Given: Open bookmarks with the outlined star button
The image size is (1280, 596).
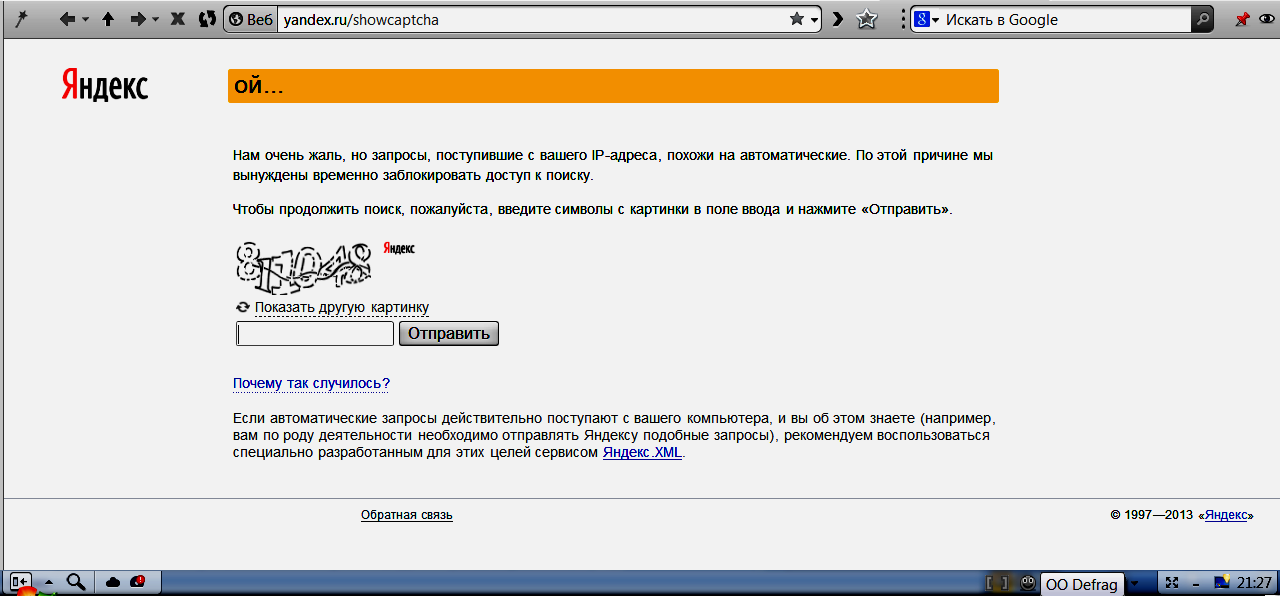Looking at the screenshot, I should 867,19.
